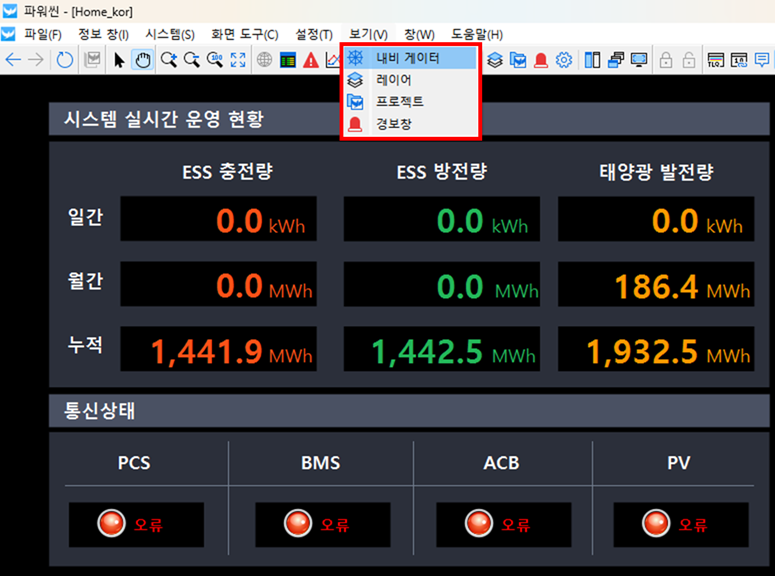The width and height of the screenshot is (775, 576).
Task: Click the zoom 100% magnifier icon
Action: pos(215,60)
